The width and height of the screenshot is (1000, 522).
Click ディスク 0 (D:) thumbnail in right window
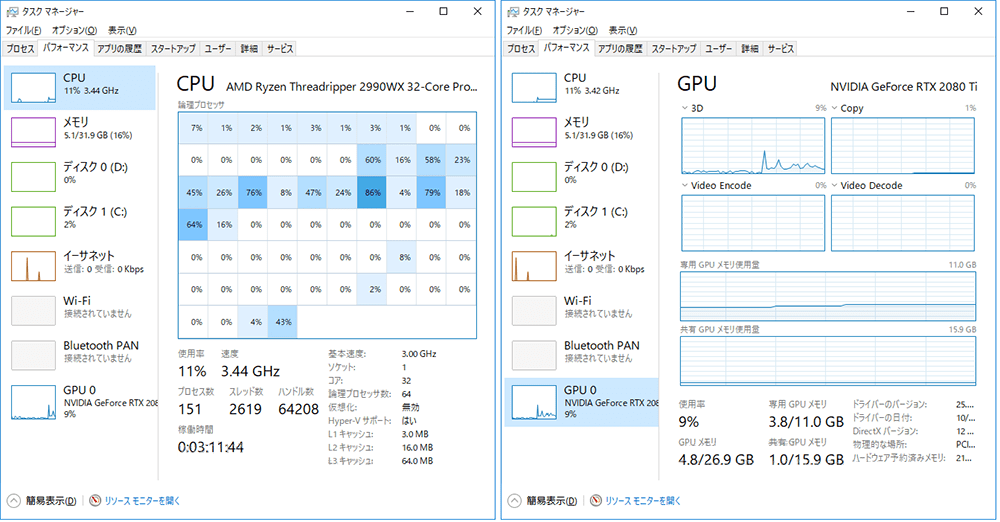pos(534,177)
